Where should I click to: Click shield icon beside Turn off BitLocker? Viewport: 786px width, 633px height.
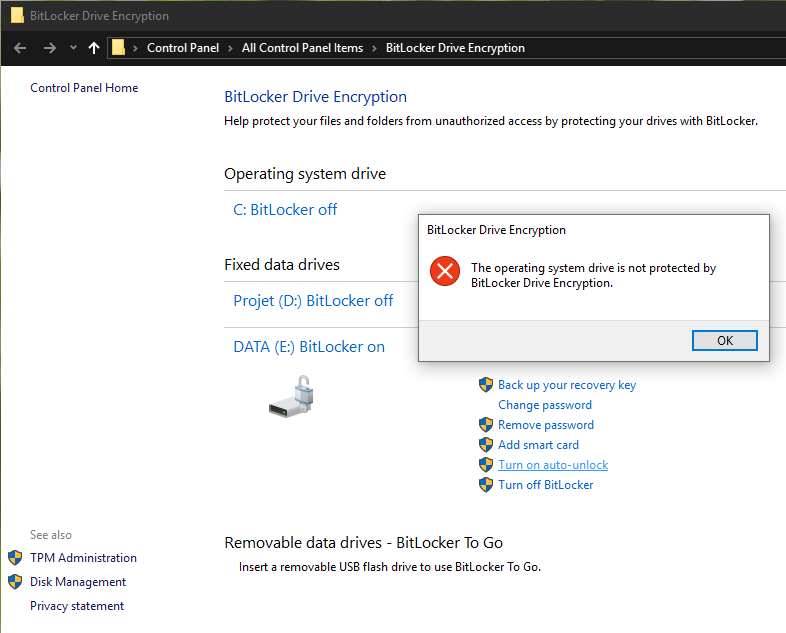click(x=486, y=485)
